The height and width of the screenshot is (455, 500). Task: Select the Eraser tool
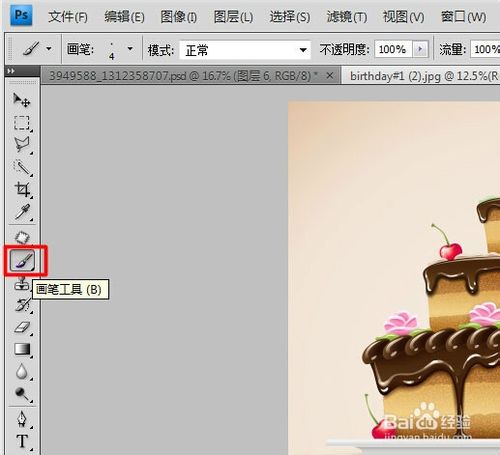22,327
